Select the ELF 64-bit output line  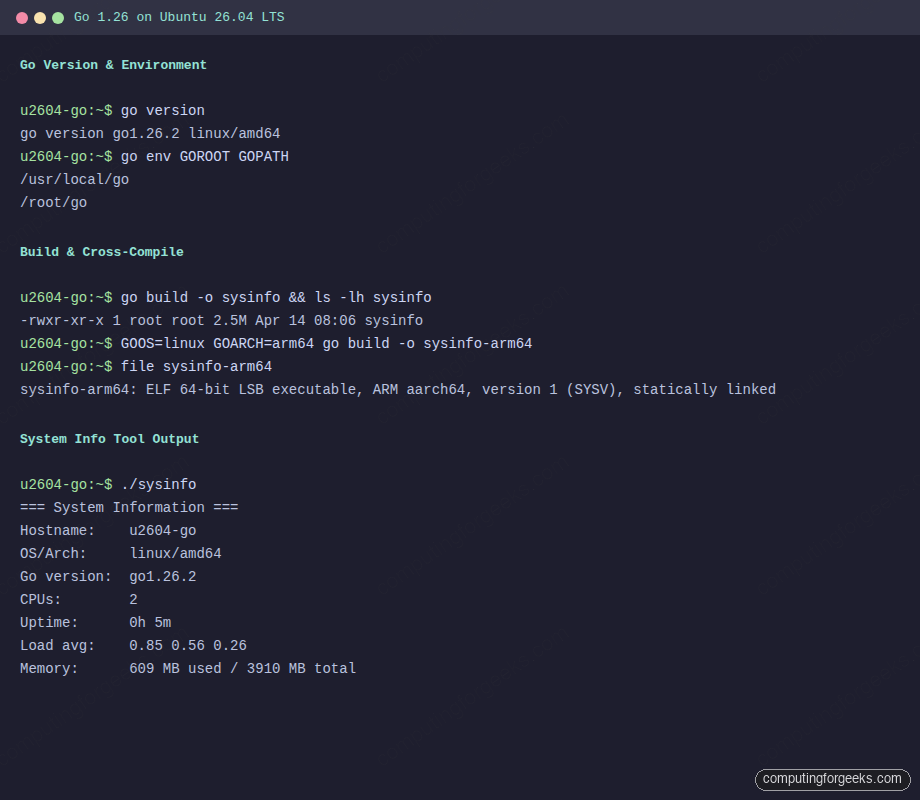point(400,389)
